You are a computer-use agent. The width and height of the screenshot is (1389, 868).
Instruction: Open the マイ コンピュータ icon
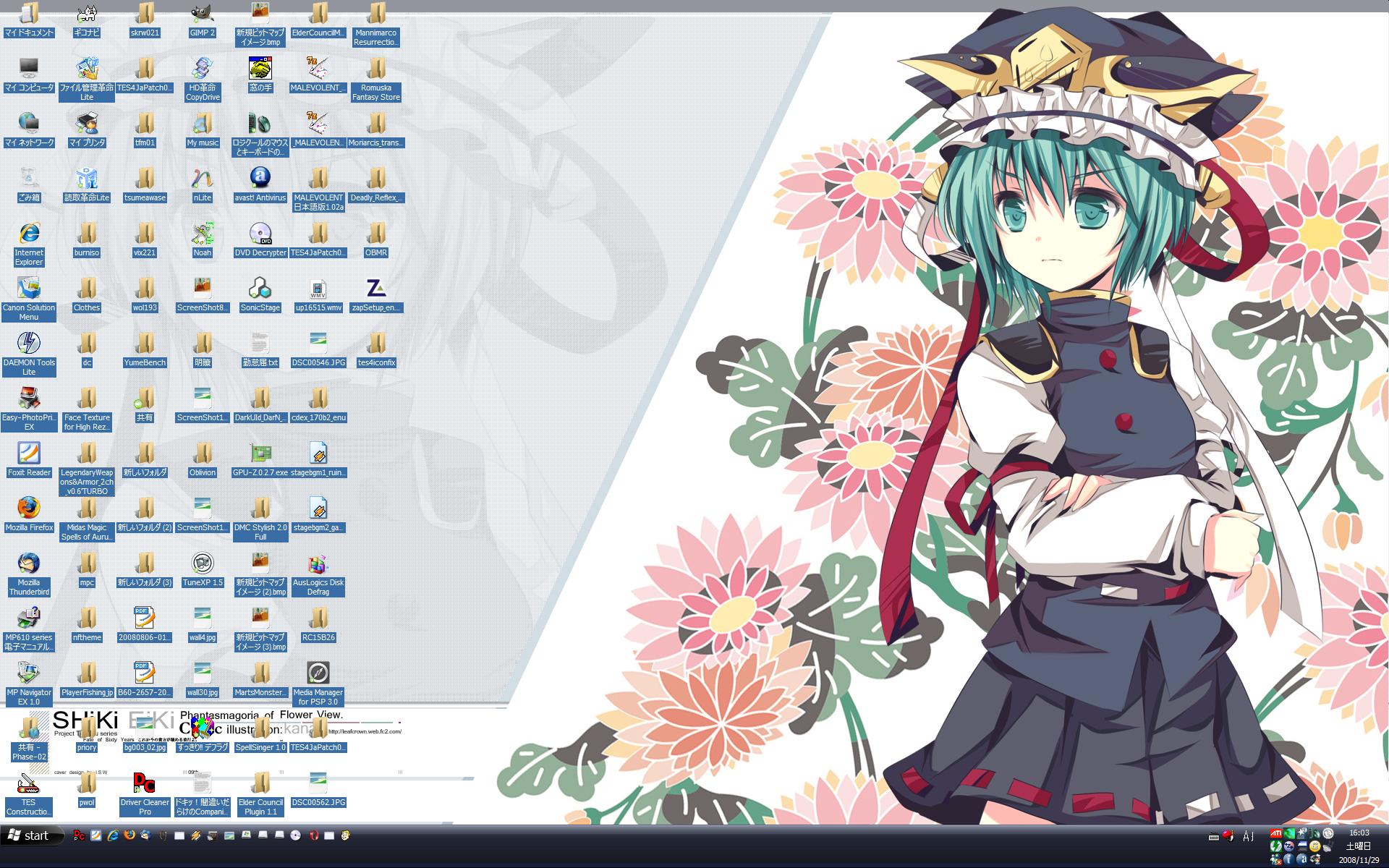[29, 75]
